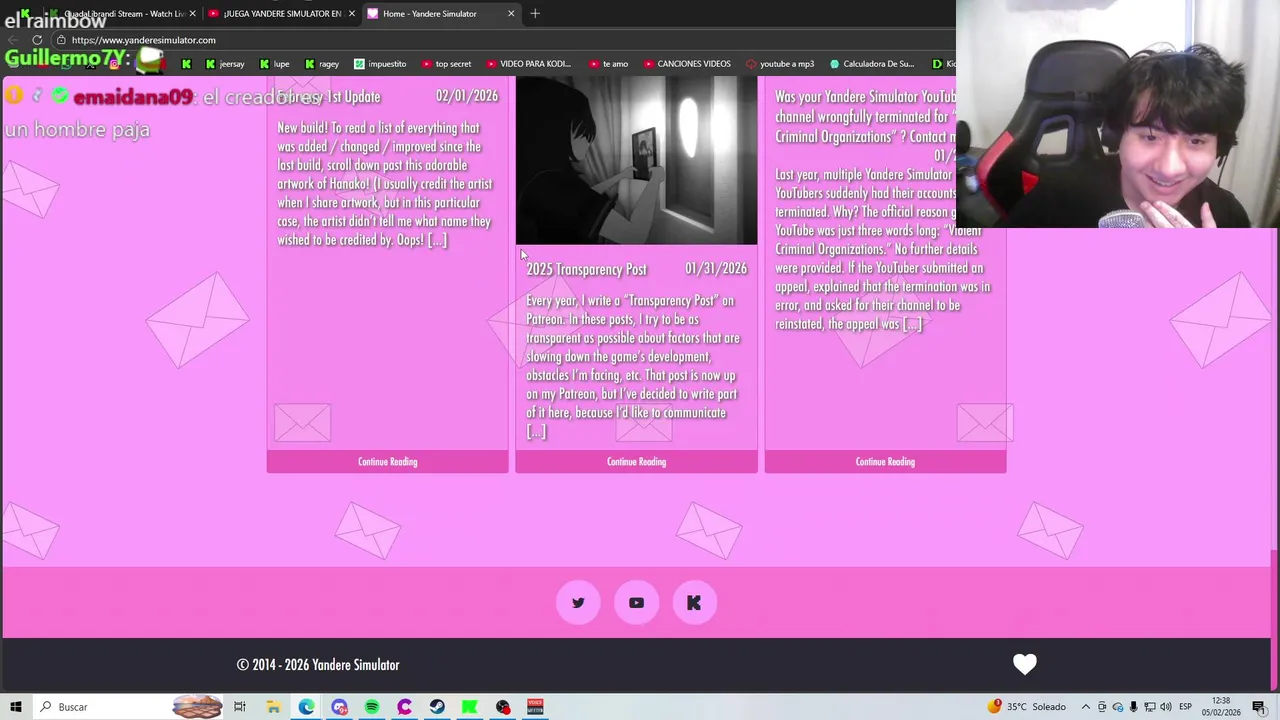Open the te amo bookmark

coord(608,64)
